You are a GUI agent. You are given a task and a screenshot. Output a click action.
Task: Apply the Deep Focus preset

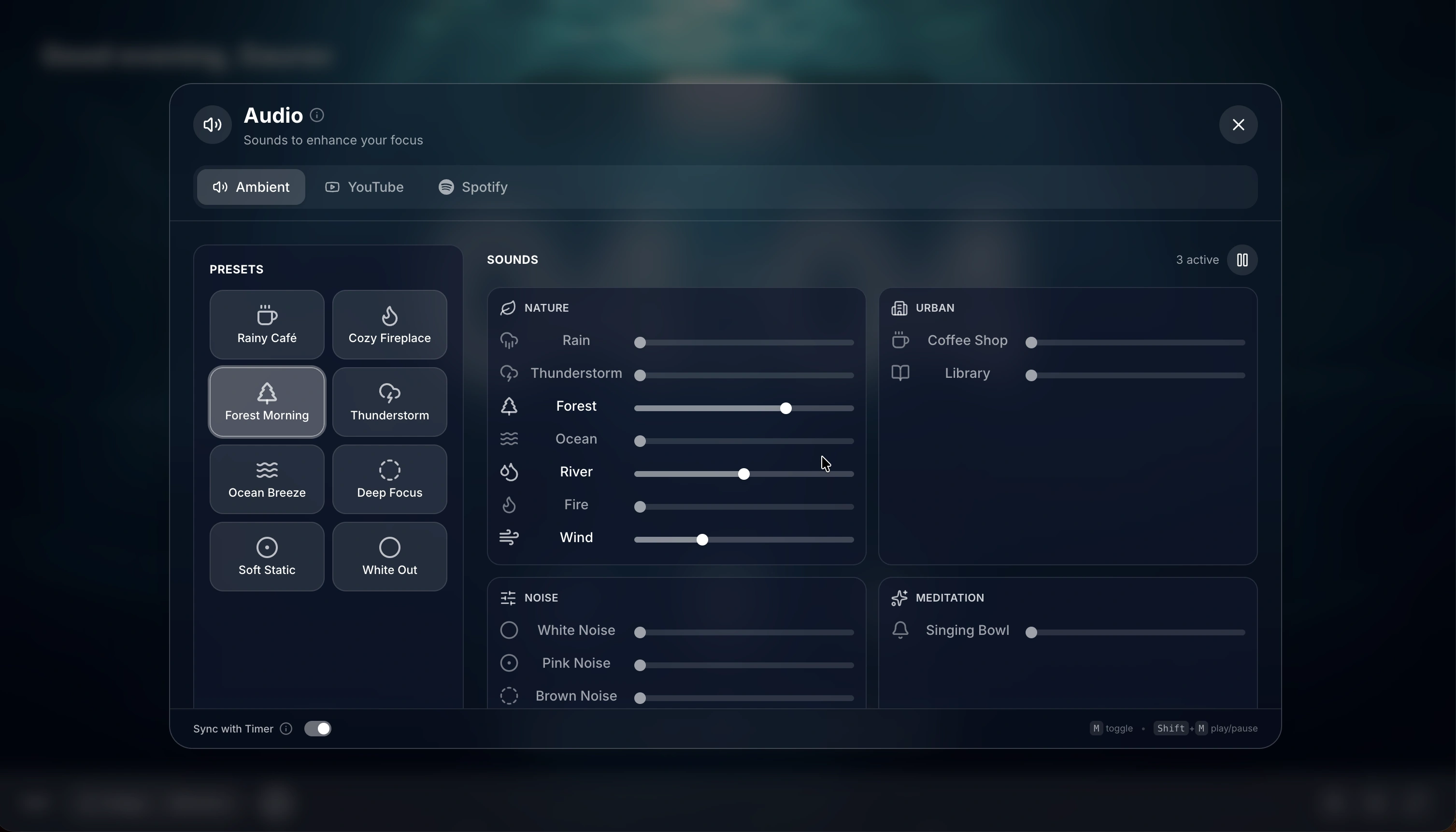point(389,479)
